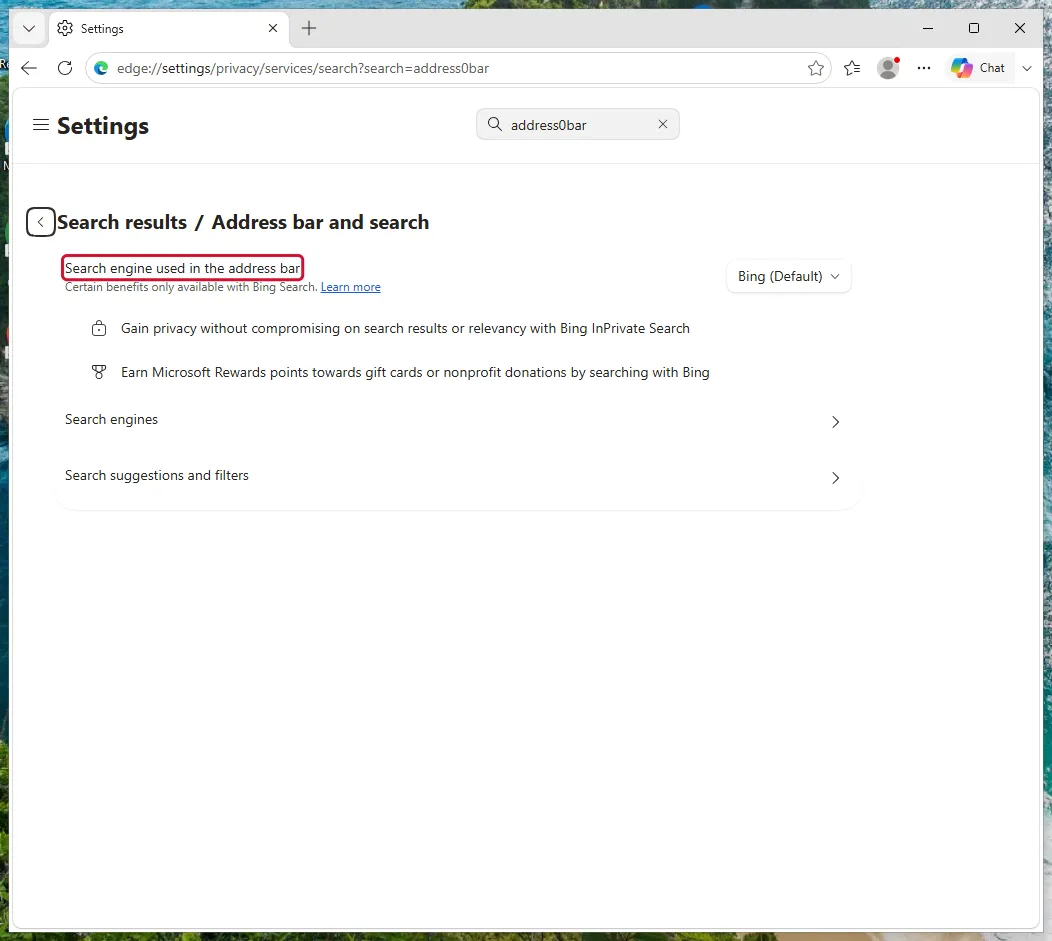Open the tab search dropdown arrow

29,28
